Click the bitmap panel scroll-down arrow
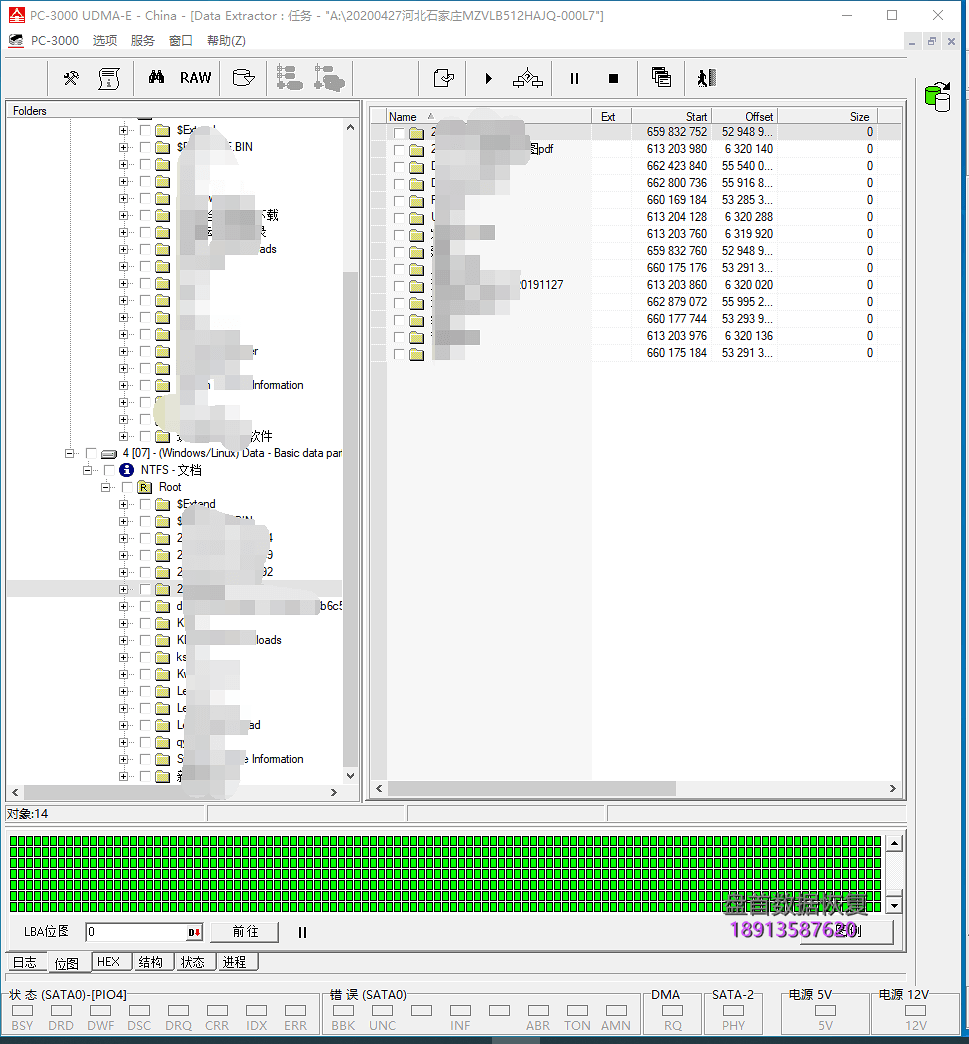969x1044 pixels. pyautogui.click(x=894, y=906)
